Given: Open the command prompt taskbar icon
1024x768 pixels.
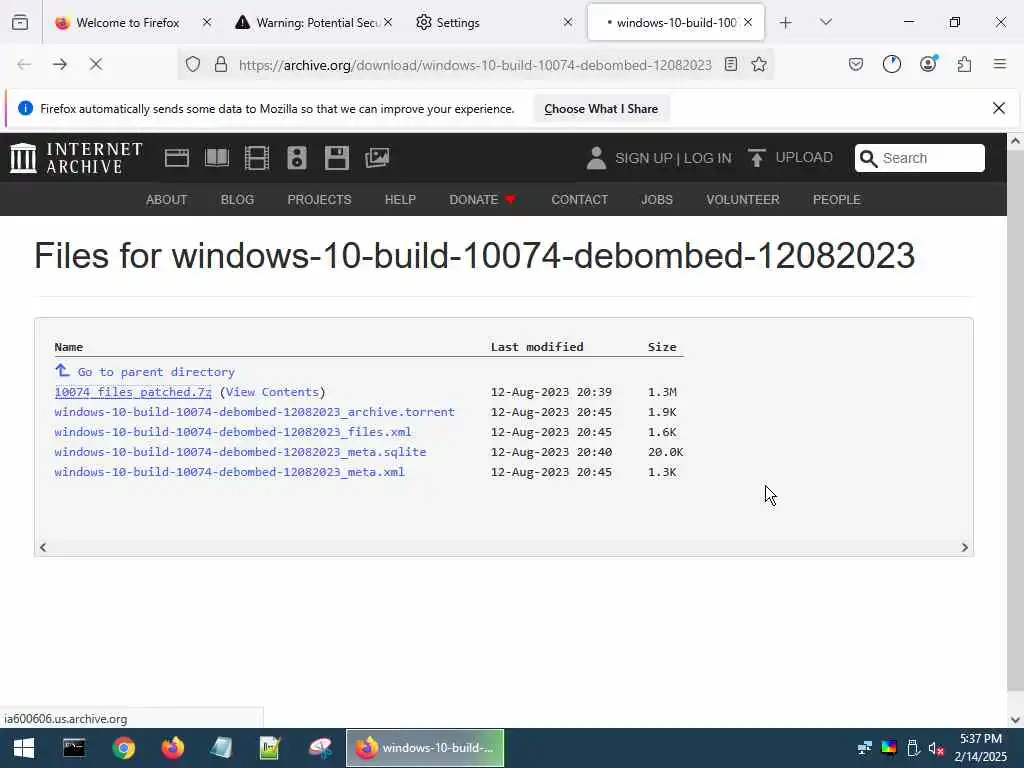Looking at the screenshot, I should [x=74, y=748].
